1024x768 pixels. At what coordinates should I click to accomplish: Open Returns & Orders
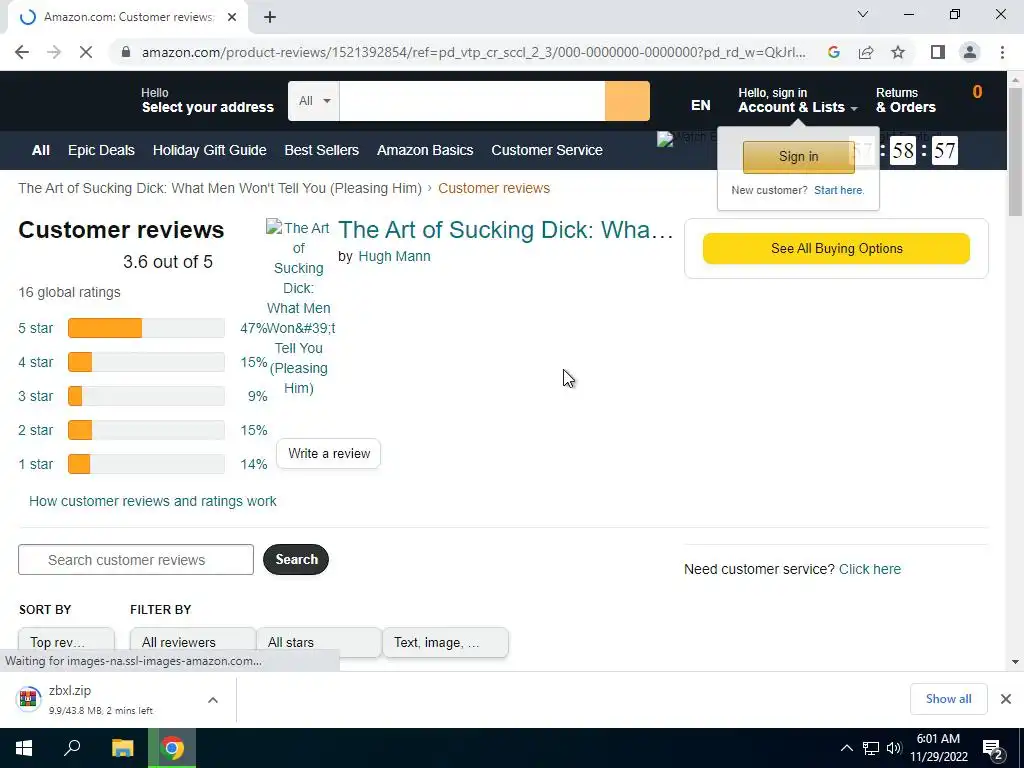click(906, 101)
